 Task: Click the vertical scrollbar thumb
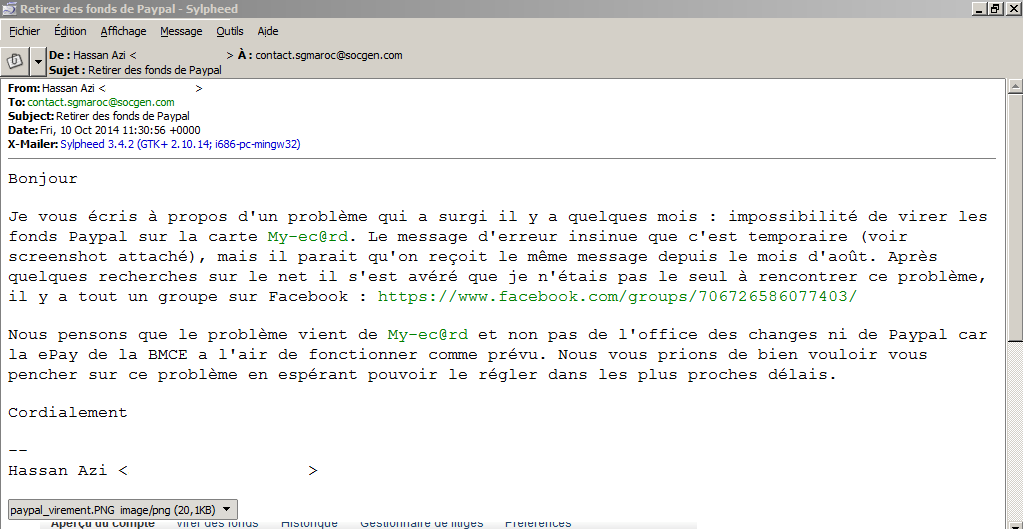1015,216
